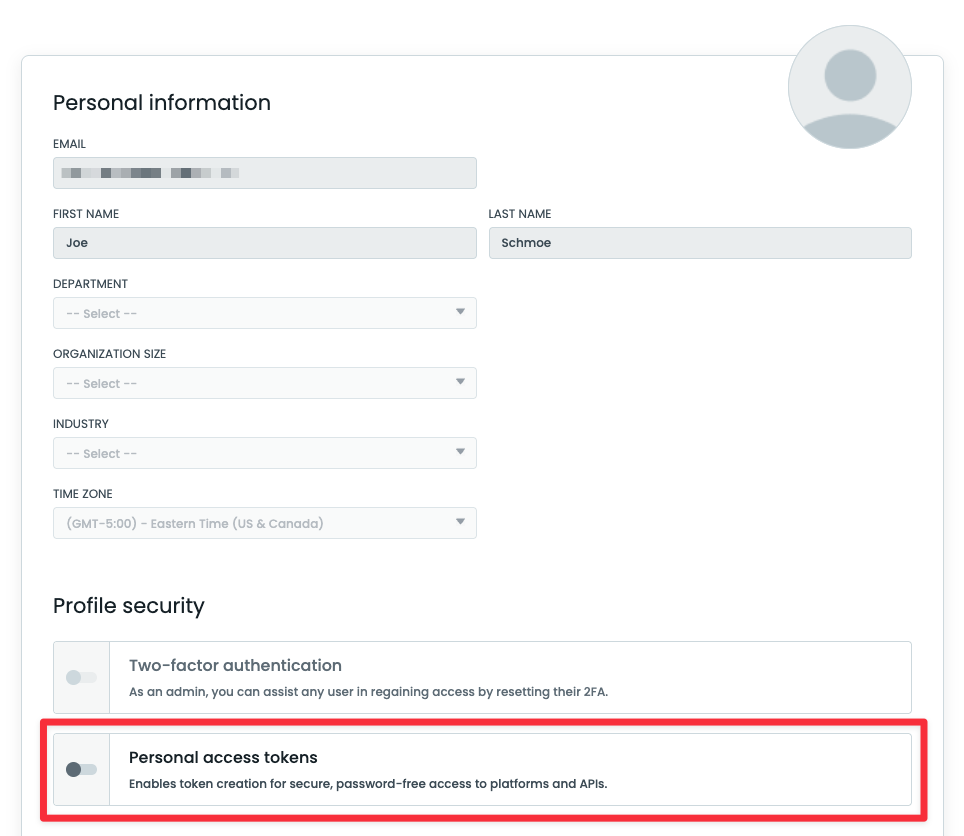The height and width of the screenshot is (836, 964).
Task: Click the token creation description text
Action: tap(368, 784)
